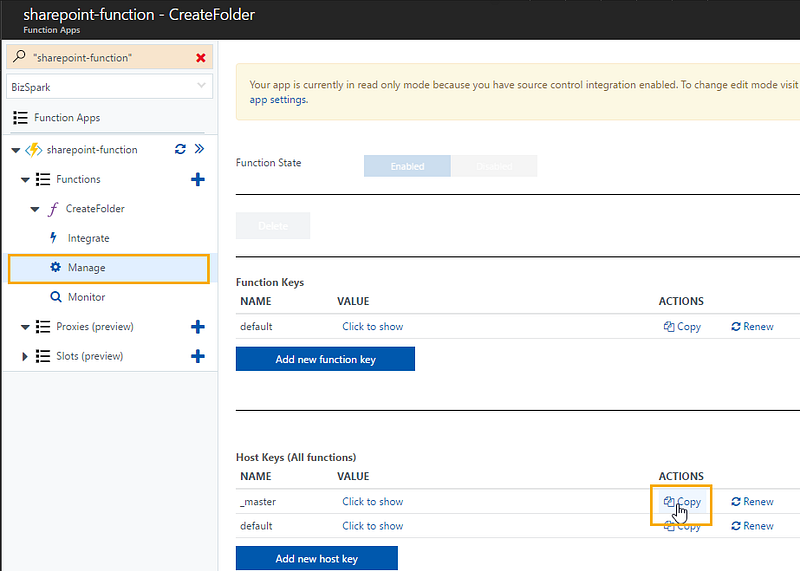
Task: Open the Integrate section
Action: 88,238
